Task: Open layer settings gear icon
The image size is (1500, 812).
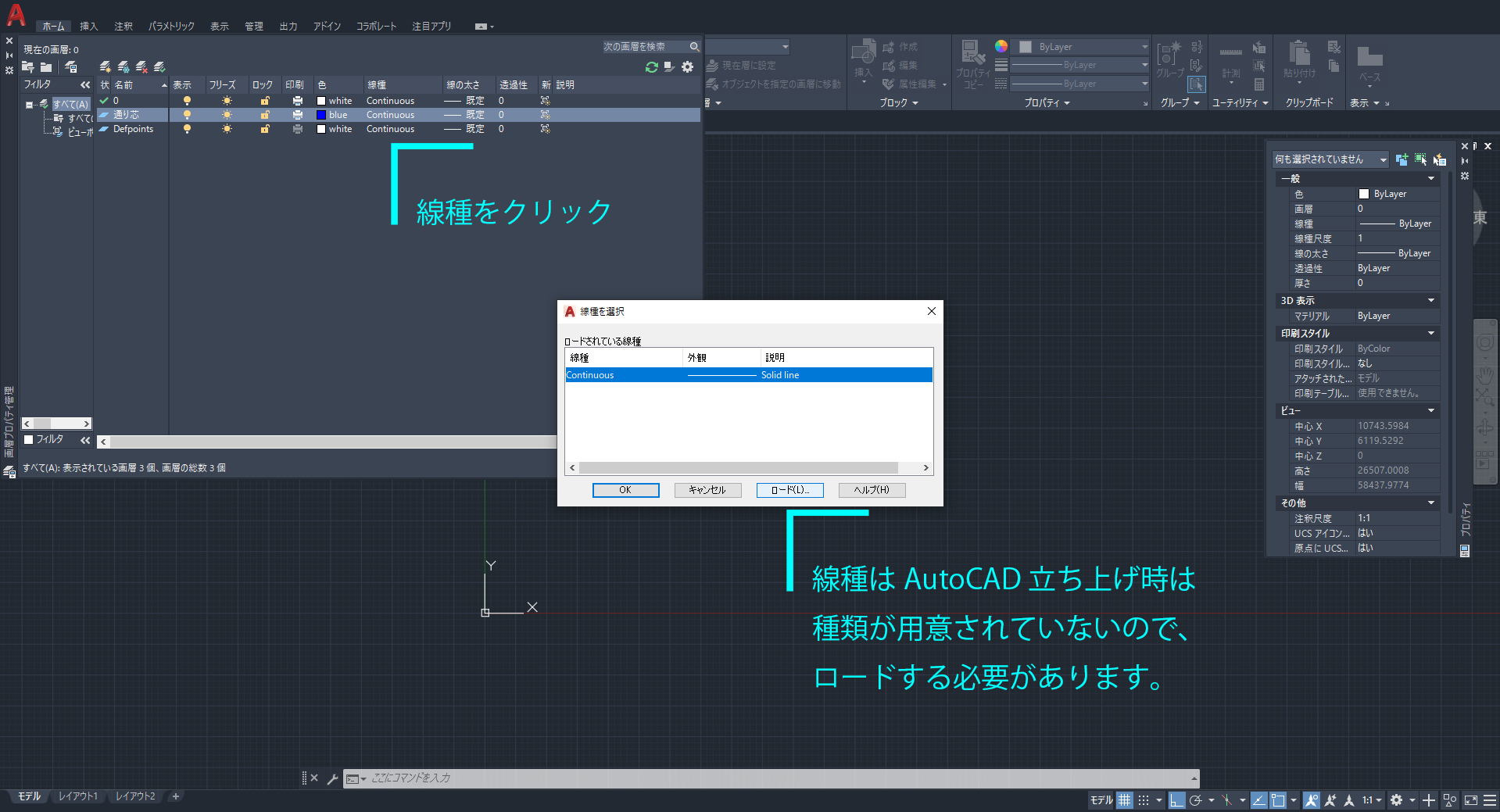Action: (x=687, y=67)
